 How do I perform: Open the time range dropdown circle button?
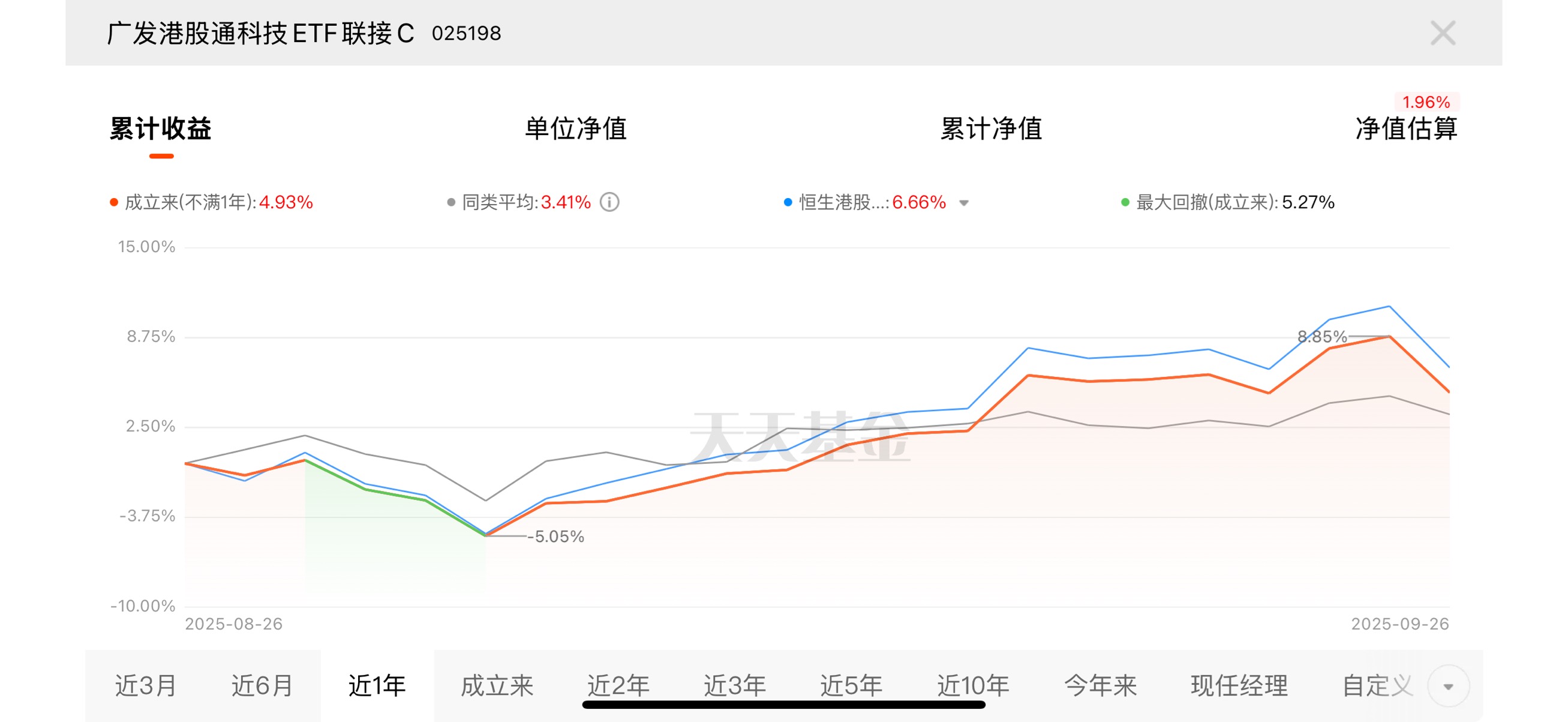[x=1447, y=686]
